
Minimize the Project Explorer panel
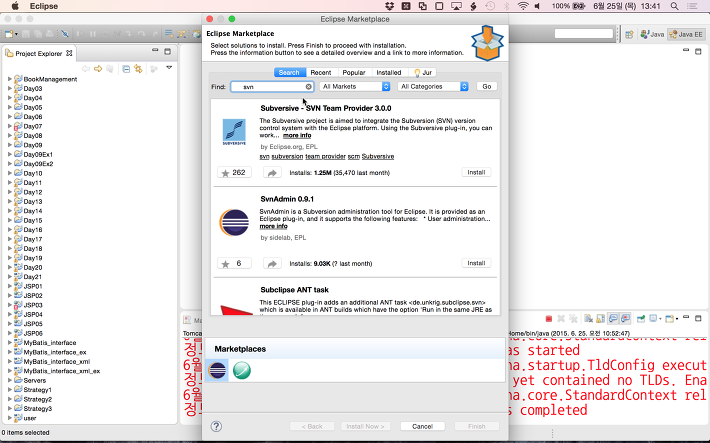pyautogui.click(x=155, y=51)
